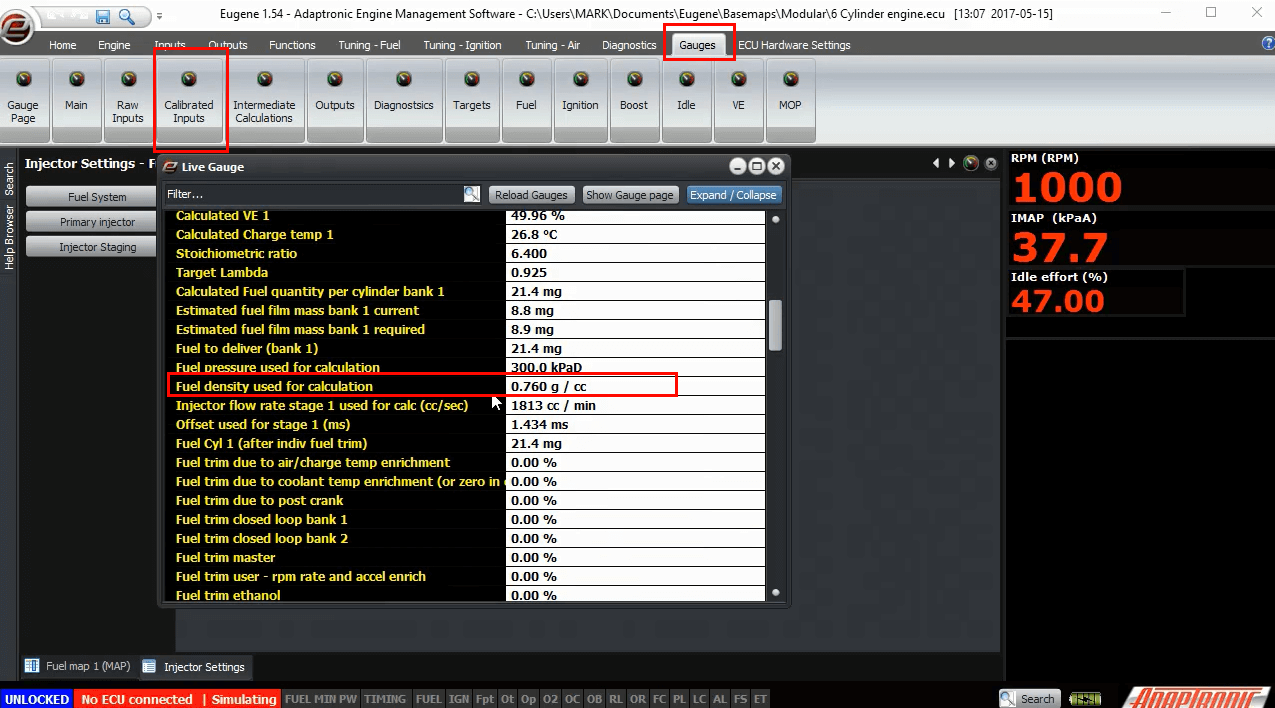This screenshot has width=1275, height=708.
Task: Click the 1813 cc / min value cell
Action: (x=636, y=405)
